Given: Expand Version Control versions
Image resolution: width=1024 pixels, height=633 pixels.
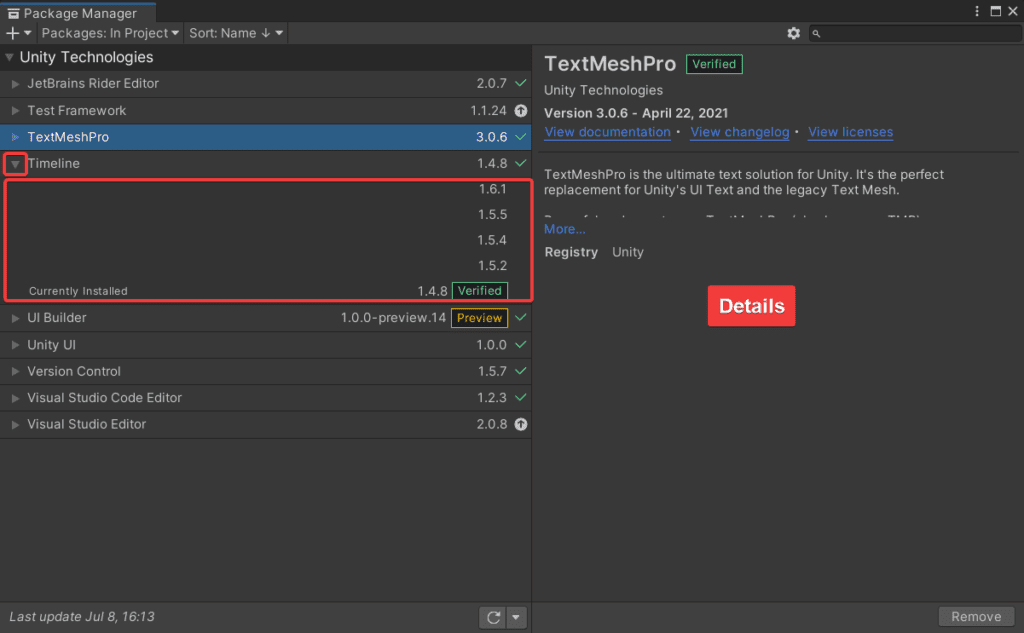Looking at the screenshot, I should click(x=15, y=371).
